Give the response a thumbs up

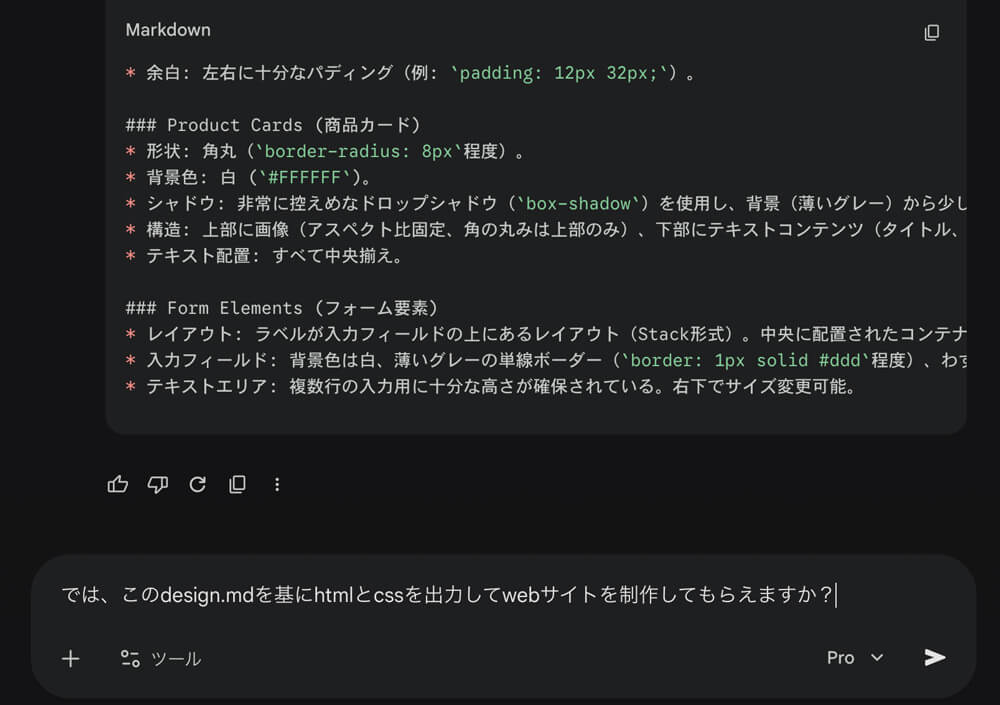coord(118,485)
